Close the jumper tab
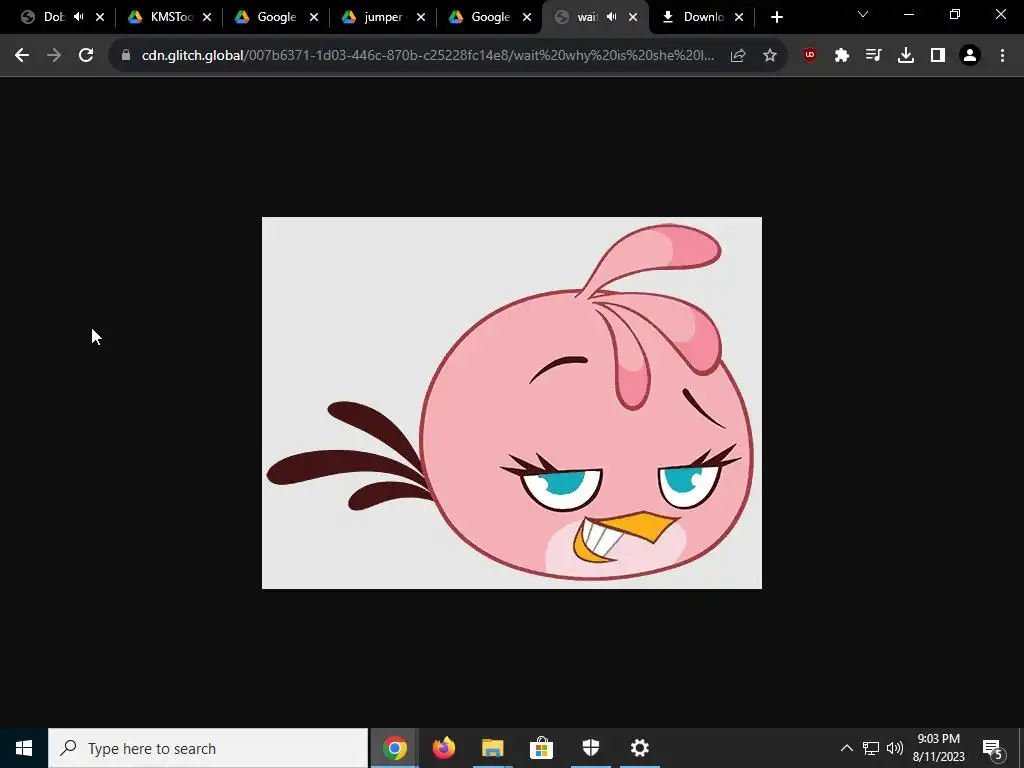1024x768 pixels. 421,17
